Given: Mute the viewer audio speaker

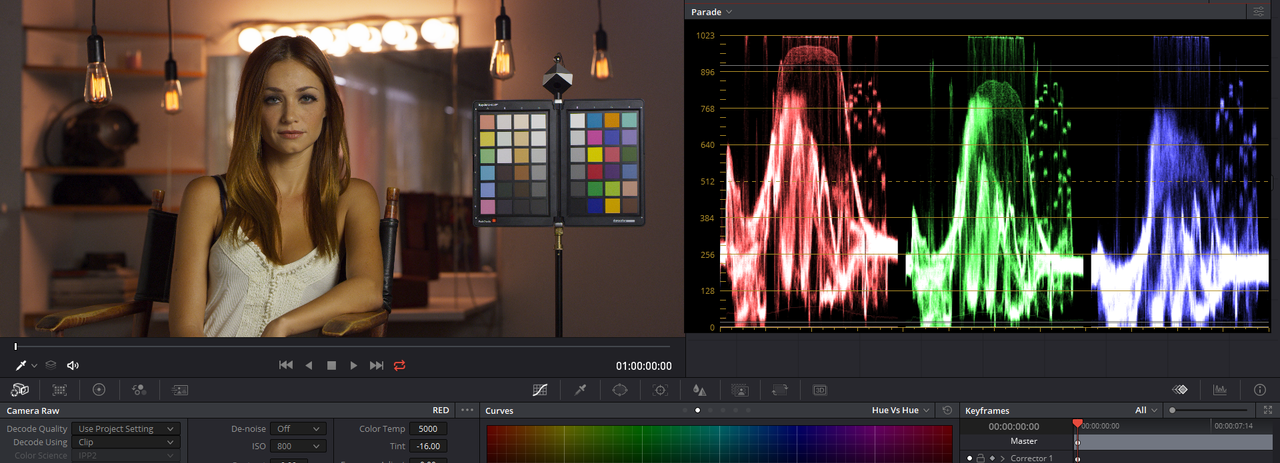Looking at the screenshot, I should coord(73,366).
